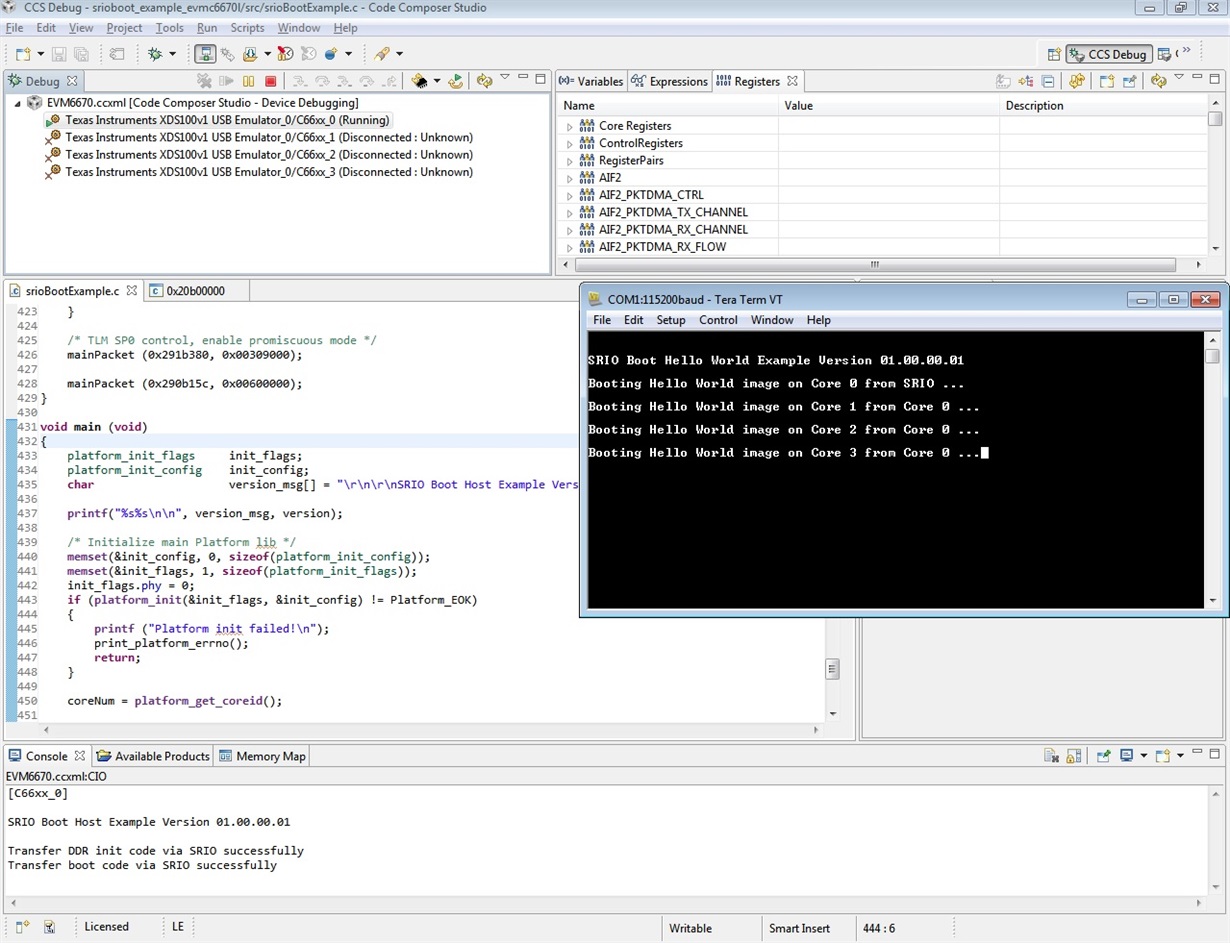
Task: Collapse the EVM6670.ccxml debug tree node
Action: coord(17,103)
